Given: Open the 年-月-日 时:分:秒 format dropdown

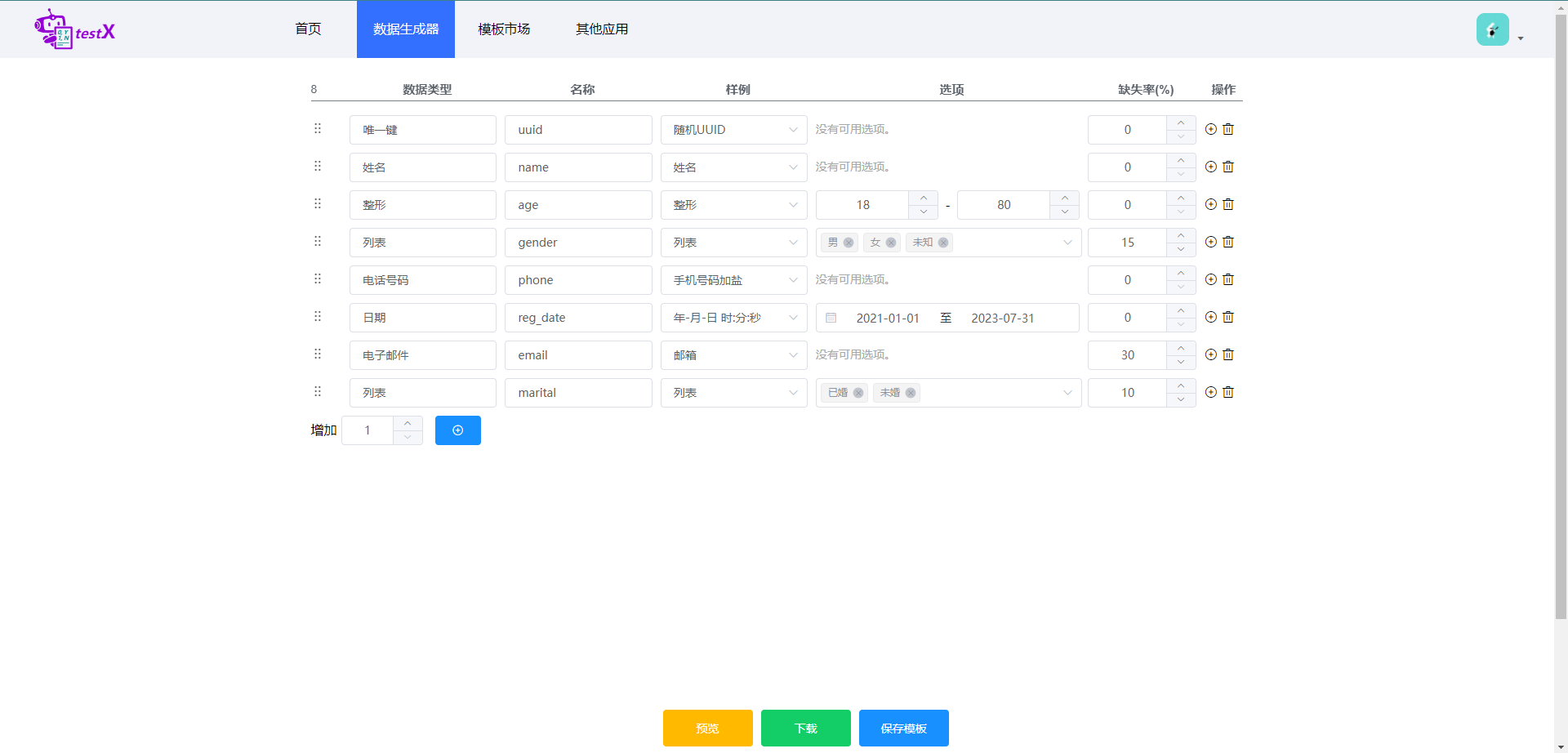Looking at the screenshot, I should [x=733, y=318].
